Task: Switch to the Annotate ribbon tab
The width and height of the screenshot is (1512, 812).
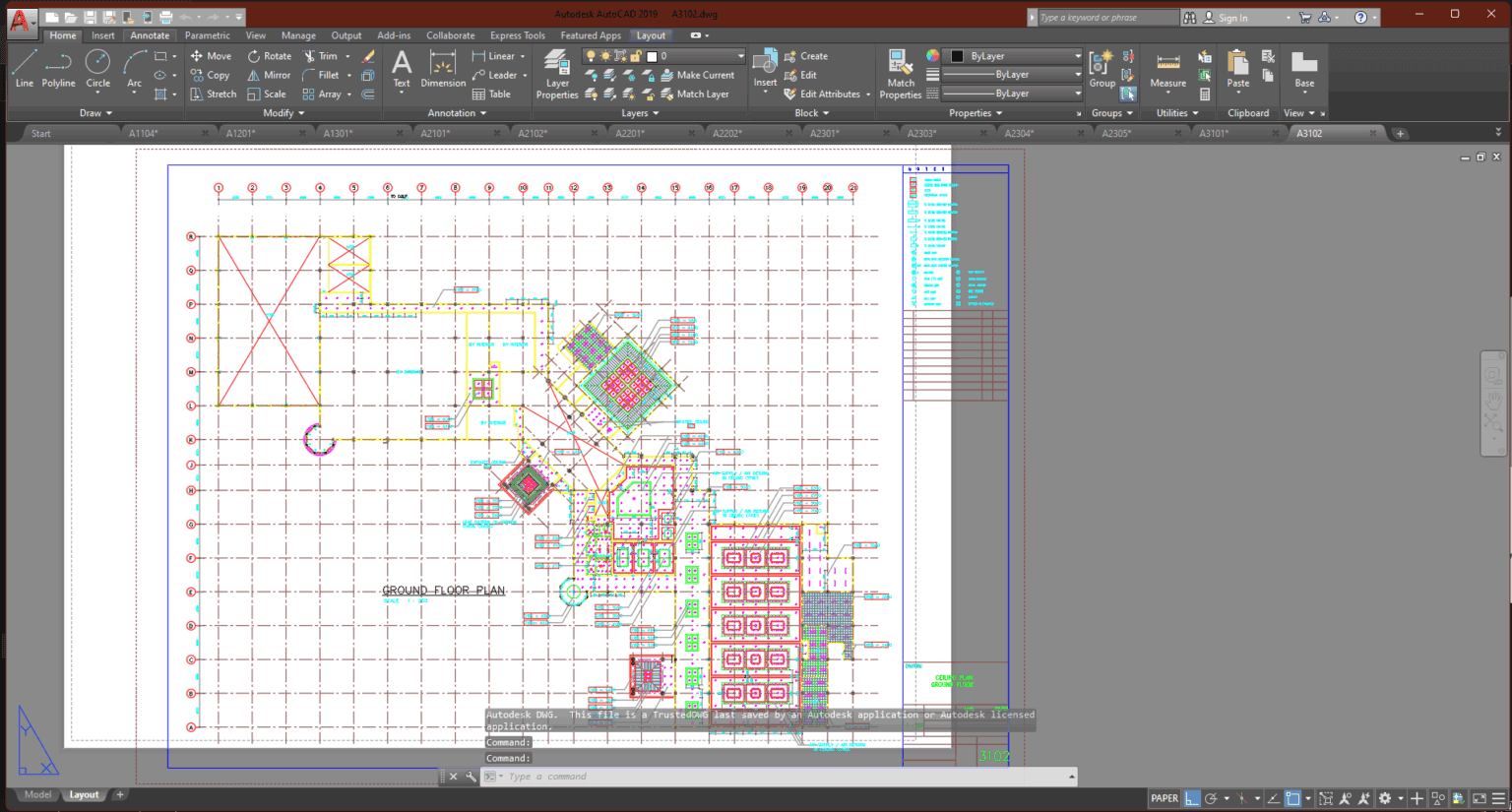Action: pyautogui.click(x=150, y=34)
